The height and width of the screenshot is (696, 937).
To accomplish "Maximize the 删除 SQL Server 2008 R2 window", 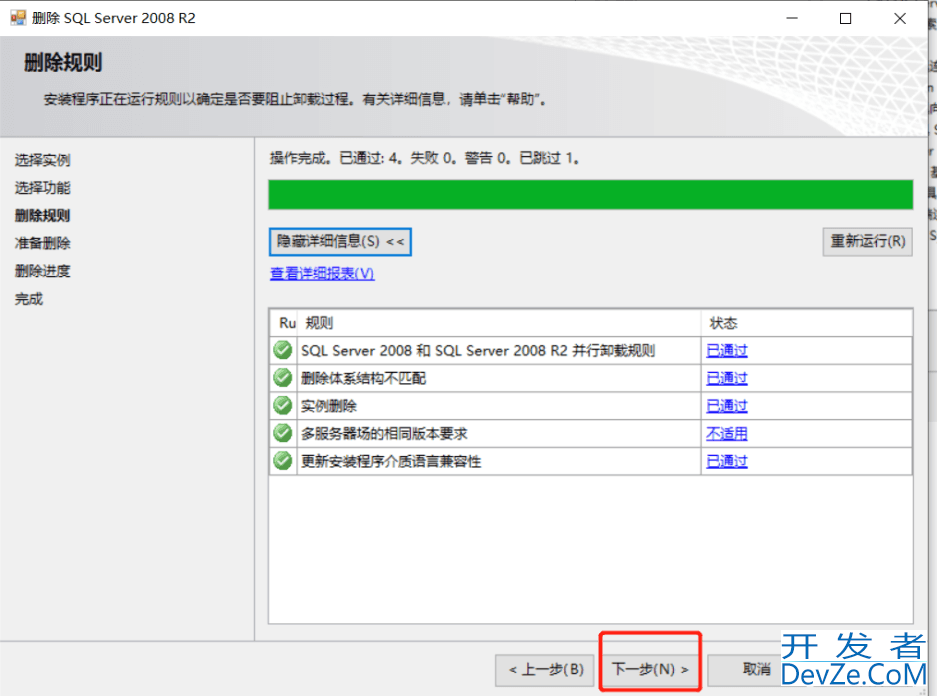I will (845, 19).
